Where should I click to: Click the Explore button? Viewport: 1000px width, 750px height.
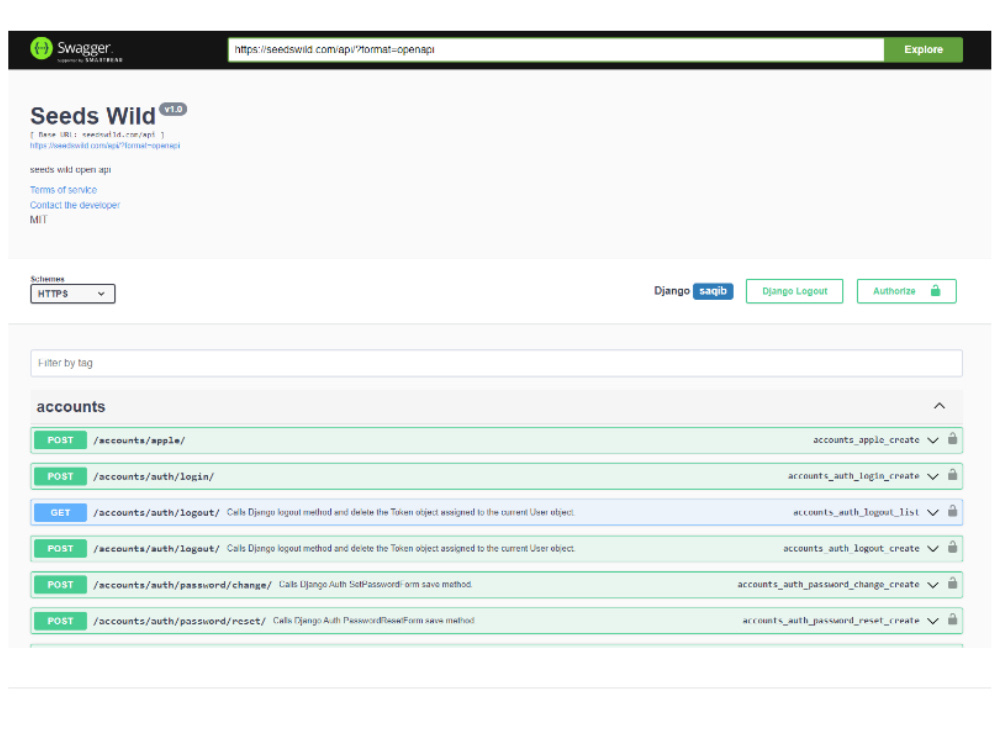point(923,50)
